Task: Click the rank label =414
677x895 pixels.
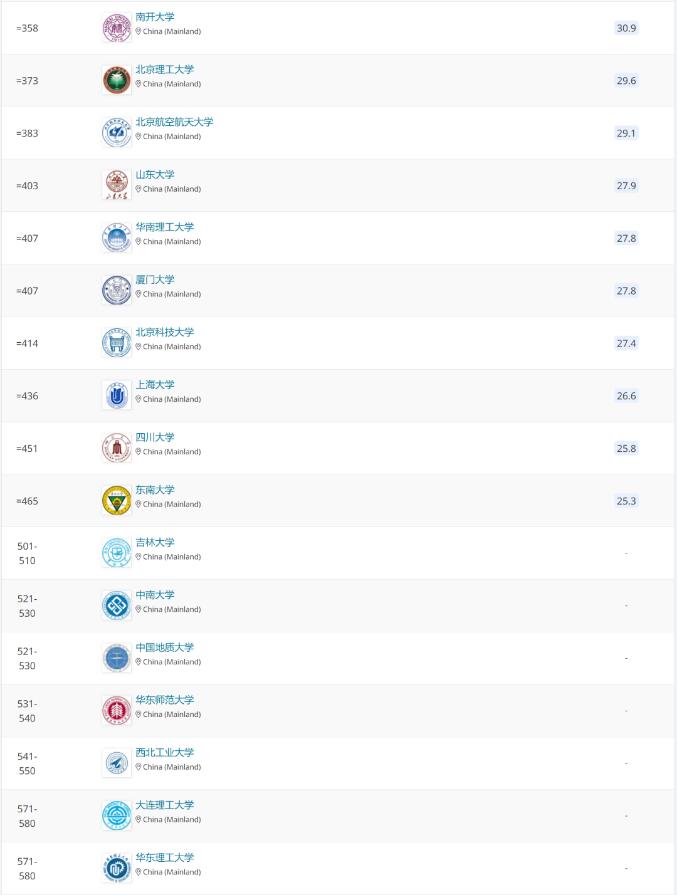Action: pyautogui.click(x=27, y=343)
